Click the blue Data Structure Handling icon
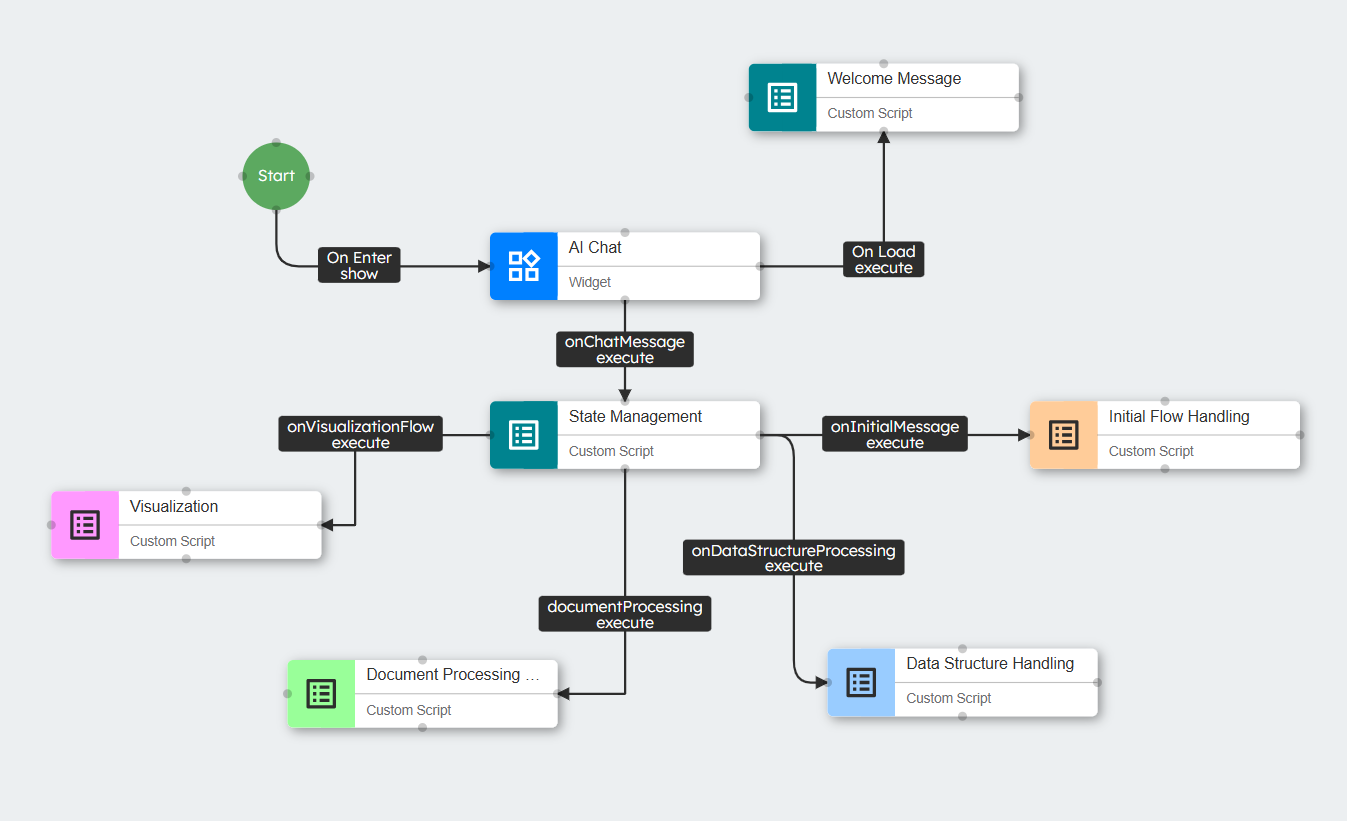1347x821 pixels. pyautogui.click(x=861, y=682)
